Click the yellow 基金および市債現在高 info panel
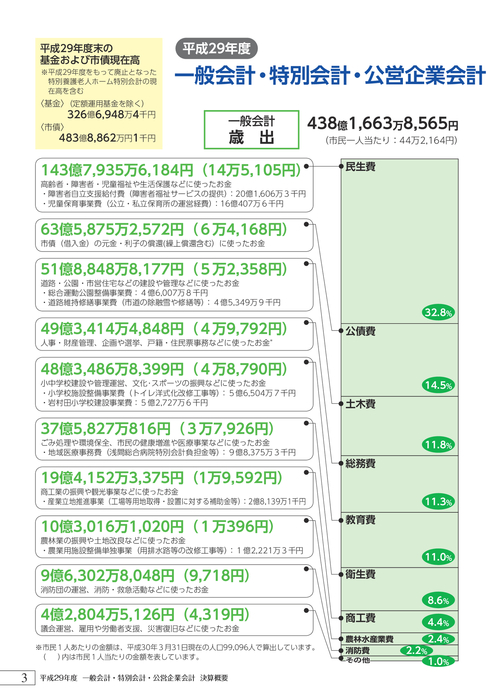Screen dimensions: 494x700 tap(99, 93)
